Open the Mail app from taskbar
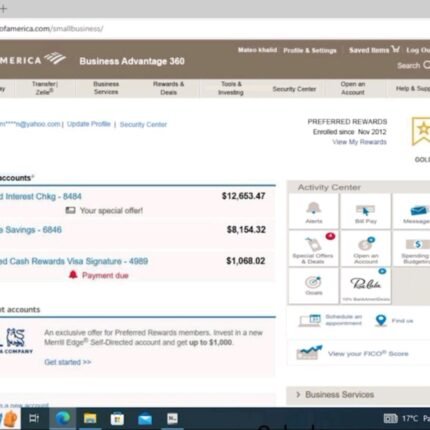430x430 pixels. pos(145,419)
